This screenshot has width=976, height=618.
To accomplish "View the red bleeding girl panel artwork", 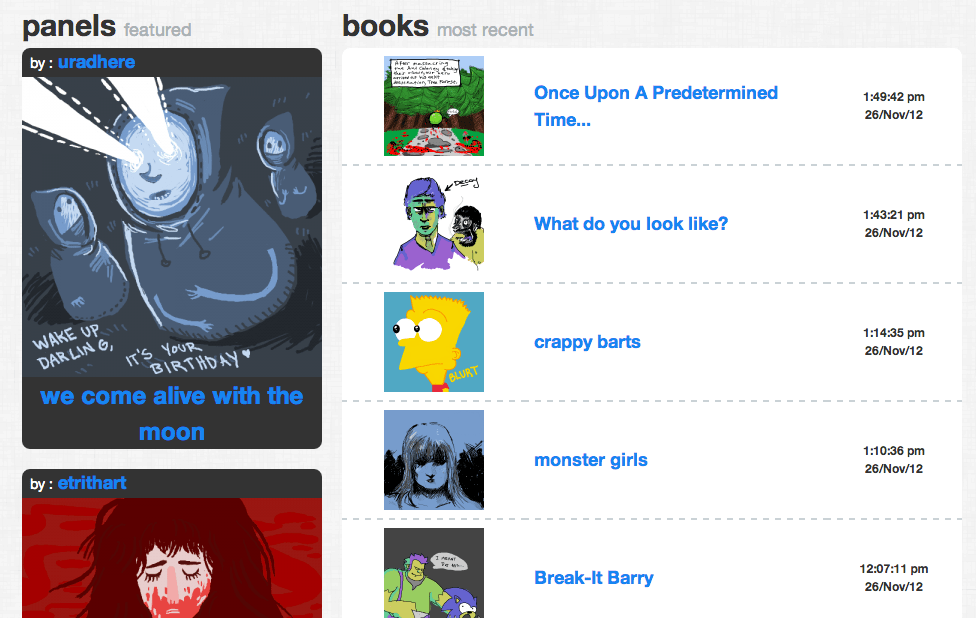I will point(172,558).
